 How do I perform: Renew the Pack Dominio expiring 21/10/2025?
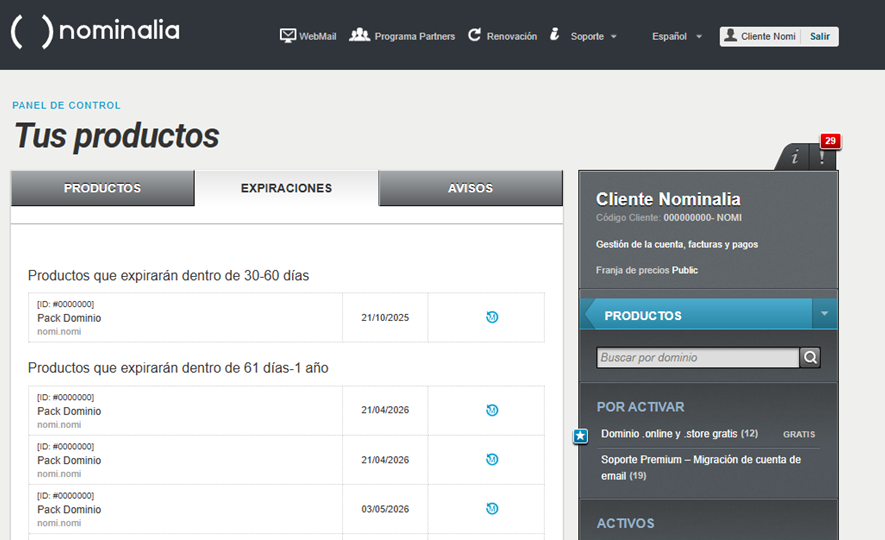pyautogui.click(x=492, y=317)
